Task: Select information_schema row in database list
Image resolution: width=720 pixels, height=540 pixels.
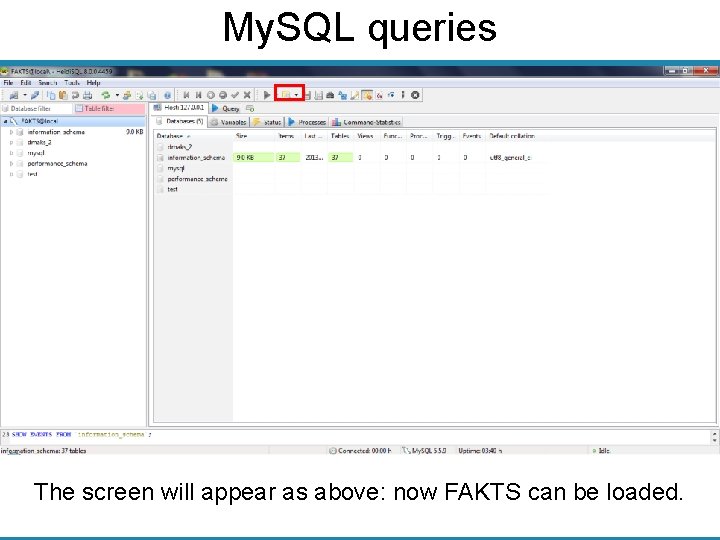Action: (196, 158)
